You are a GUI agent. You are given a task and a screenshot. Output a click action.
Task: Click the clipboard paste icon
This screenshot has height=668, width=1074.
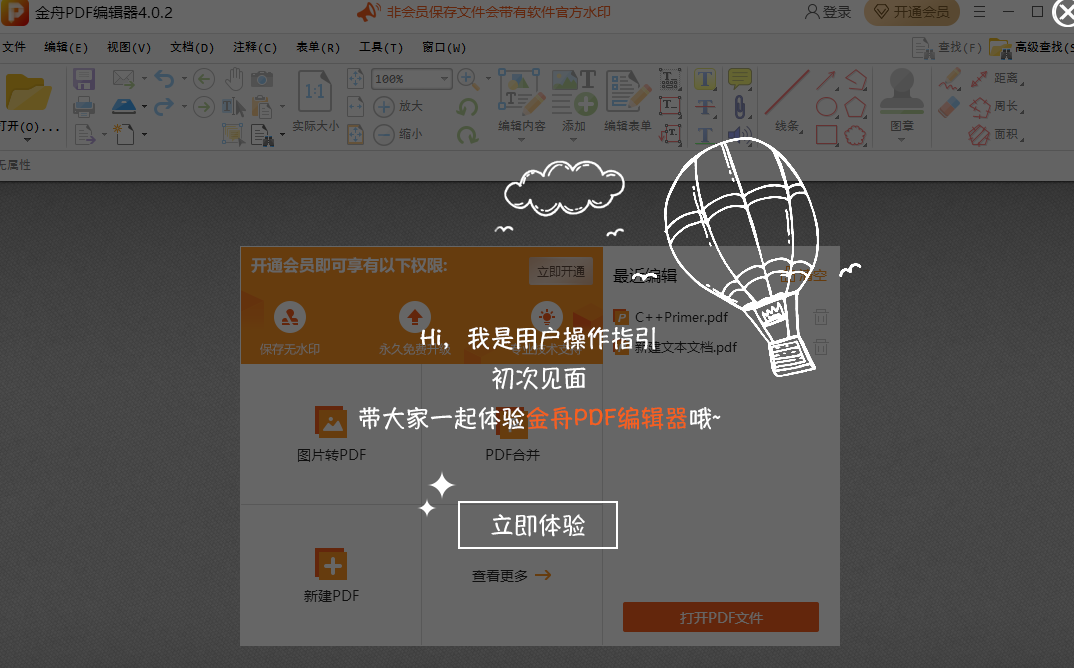(x=262, y=107)
